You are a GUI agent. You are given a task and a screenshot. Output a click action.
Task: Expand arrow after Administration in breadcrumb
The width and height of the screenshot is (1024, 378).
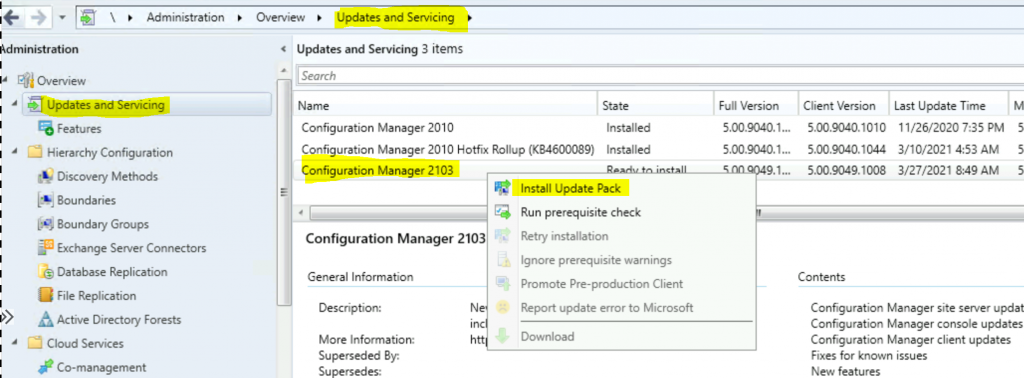(240, 18)
